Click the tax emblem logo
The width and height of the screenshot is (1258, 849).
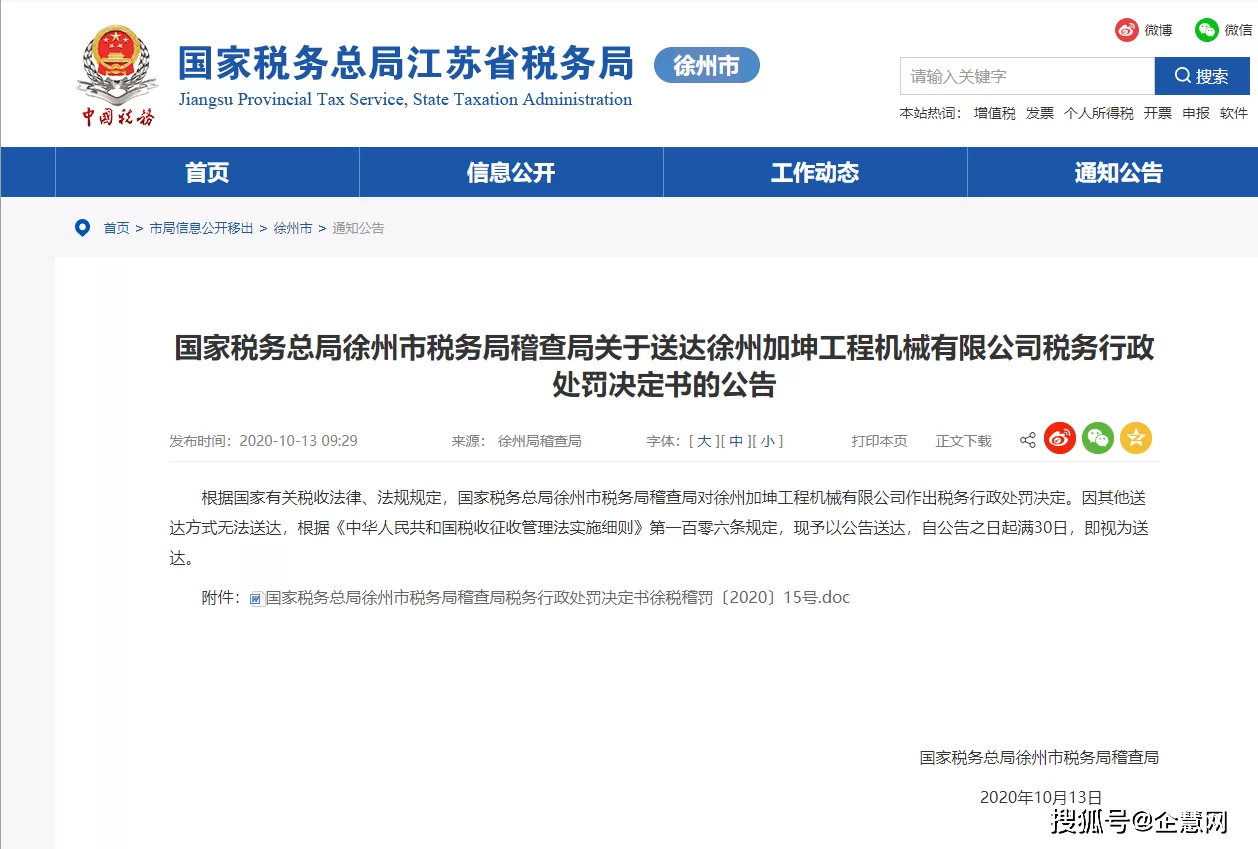(x=118, y=75)
